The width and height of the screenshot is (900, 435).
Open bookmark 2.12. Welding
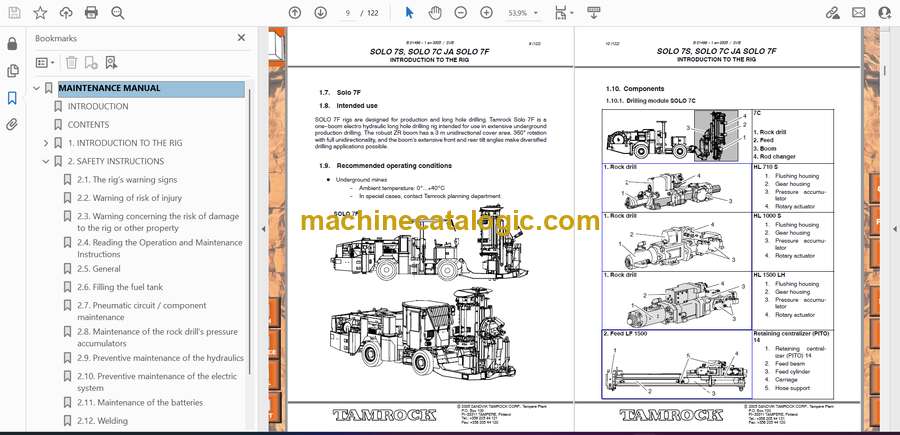click(102, 421)
